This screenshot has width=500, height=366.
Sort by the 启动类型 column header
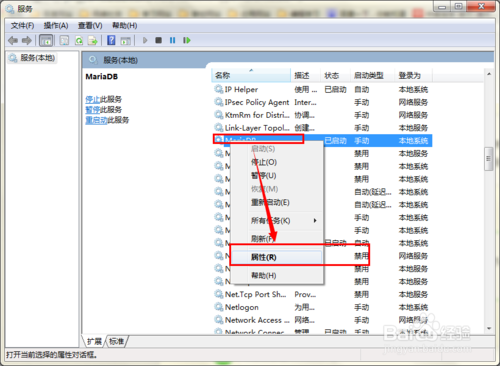pyautogui.click(x=373, y=75)
